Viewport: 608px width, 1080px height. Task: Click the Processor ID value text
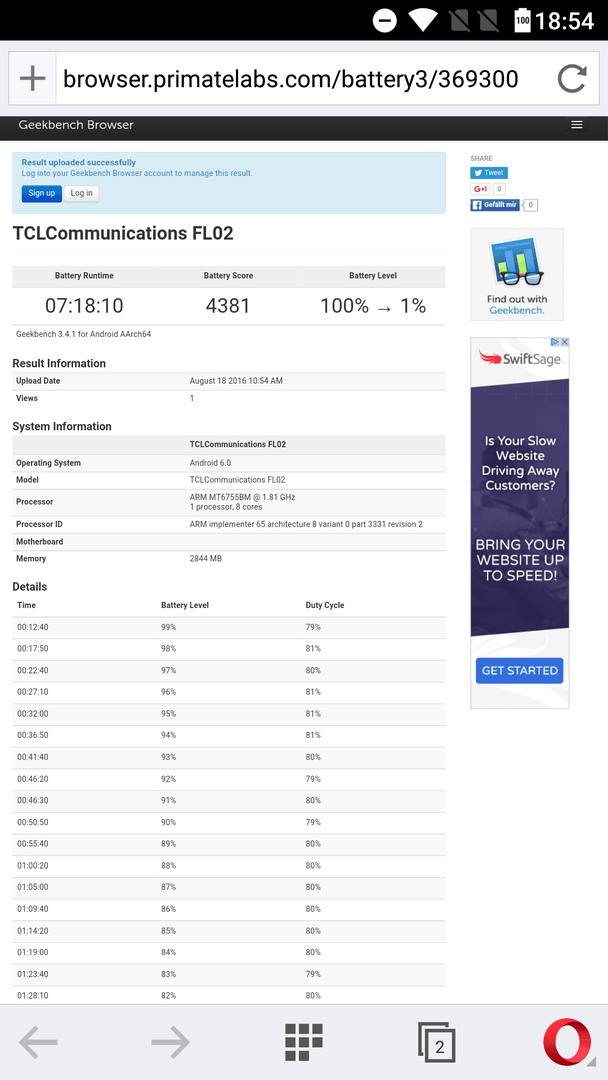[x=306, y=524]
